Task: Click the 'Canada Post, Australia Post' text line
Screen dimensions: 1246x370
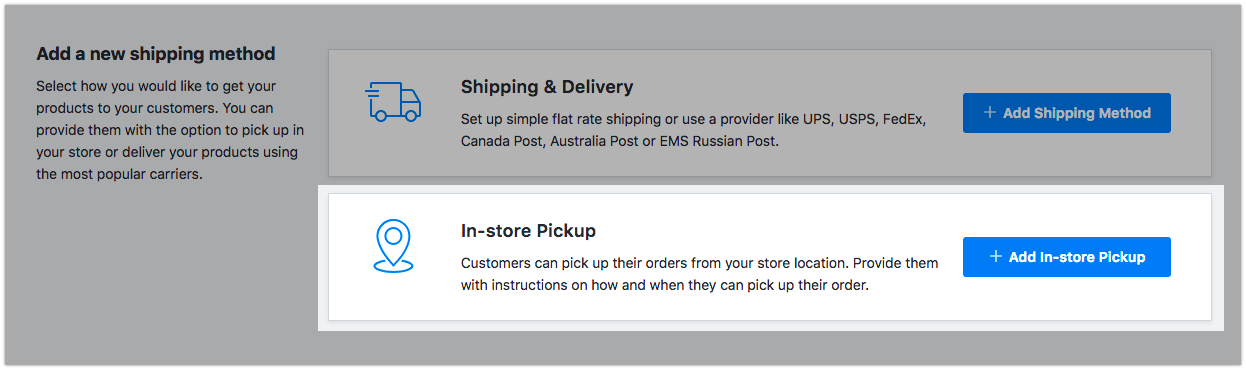Action: point(619,141)
